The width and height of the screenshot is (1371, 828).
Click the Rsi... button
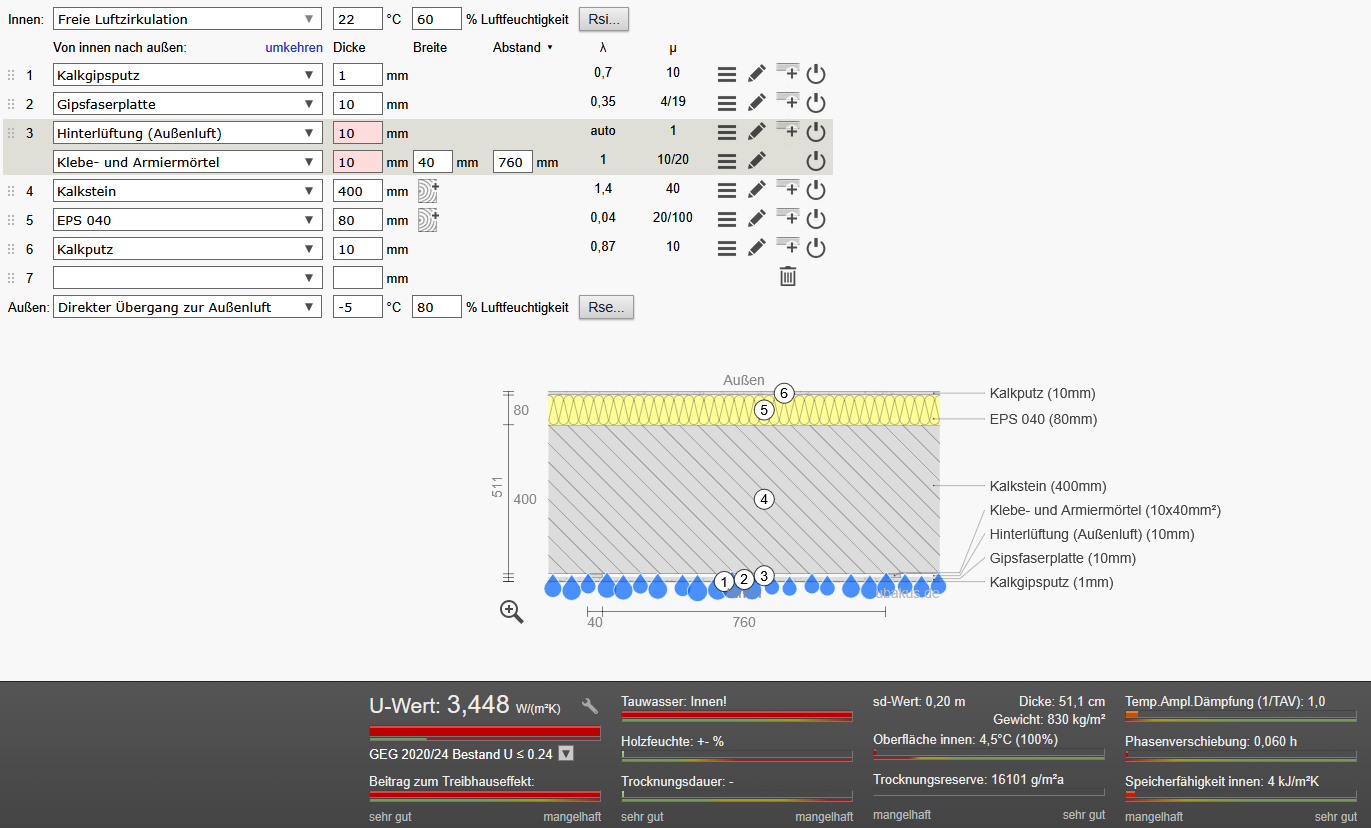click(604, 19)
